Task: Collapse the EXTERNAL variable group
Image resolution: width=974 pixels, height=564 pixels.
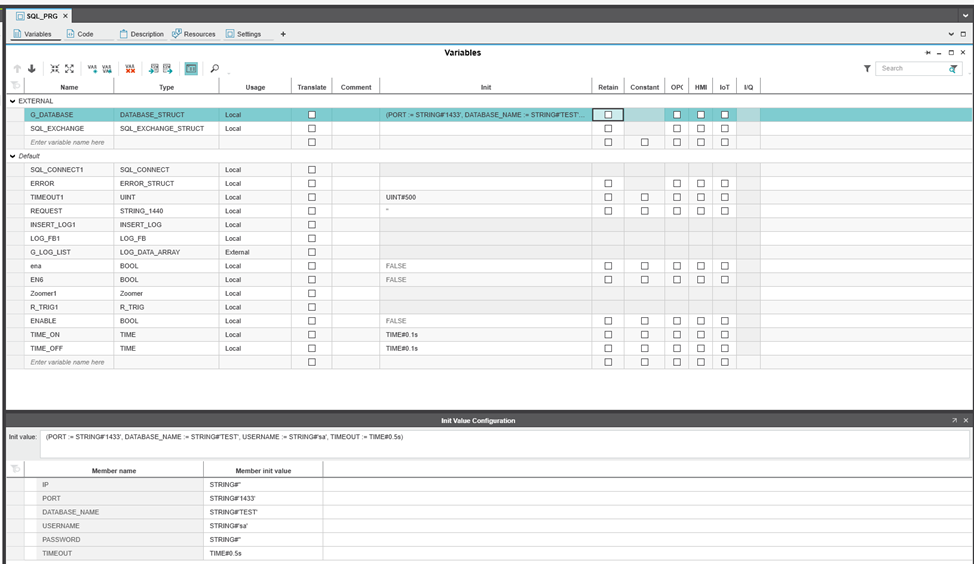Action: point(13,101)
